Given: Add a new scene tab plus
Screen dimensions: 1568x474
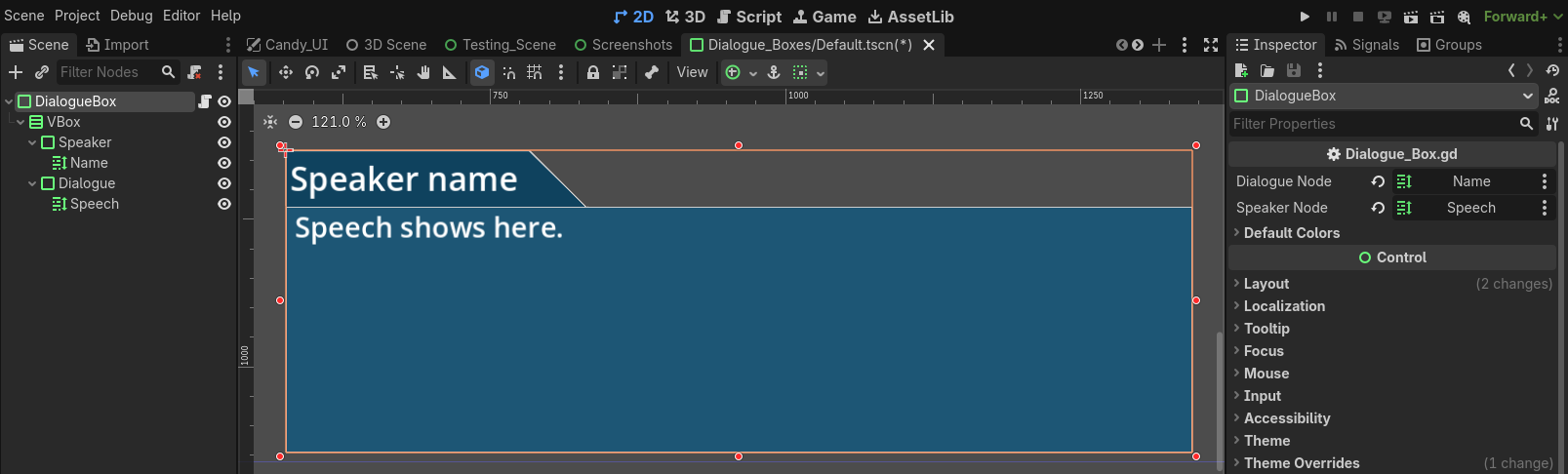Looking at the screenshot, I should [x=1159, y=45].
